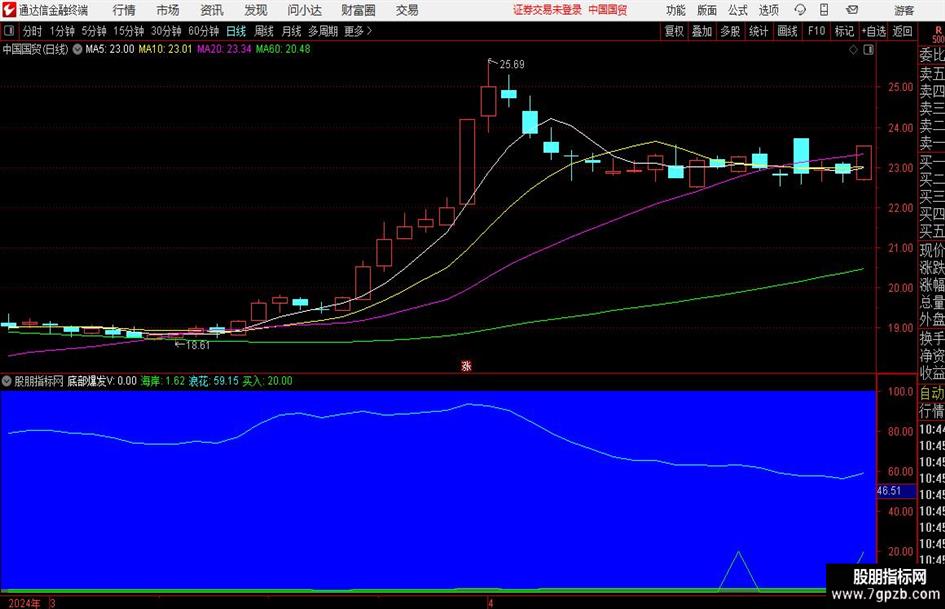Open the 资讯 menu
945x609 pixels.
[x=212, y=10]
